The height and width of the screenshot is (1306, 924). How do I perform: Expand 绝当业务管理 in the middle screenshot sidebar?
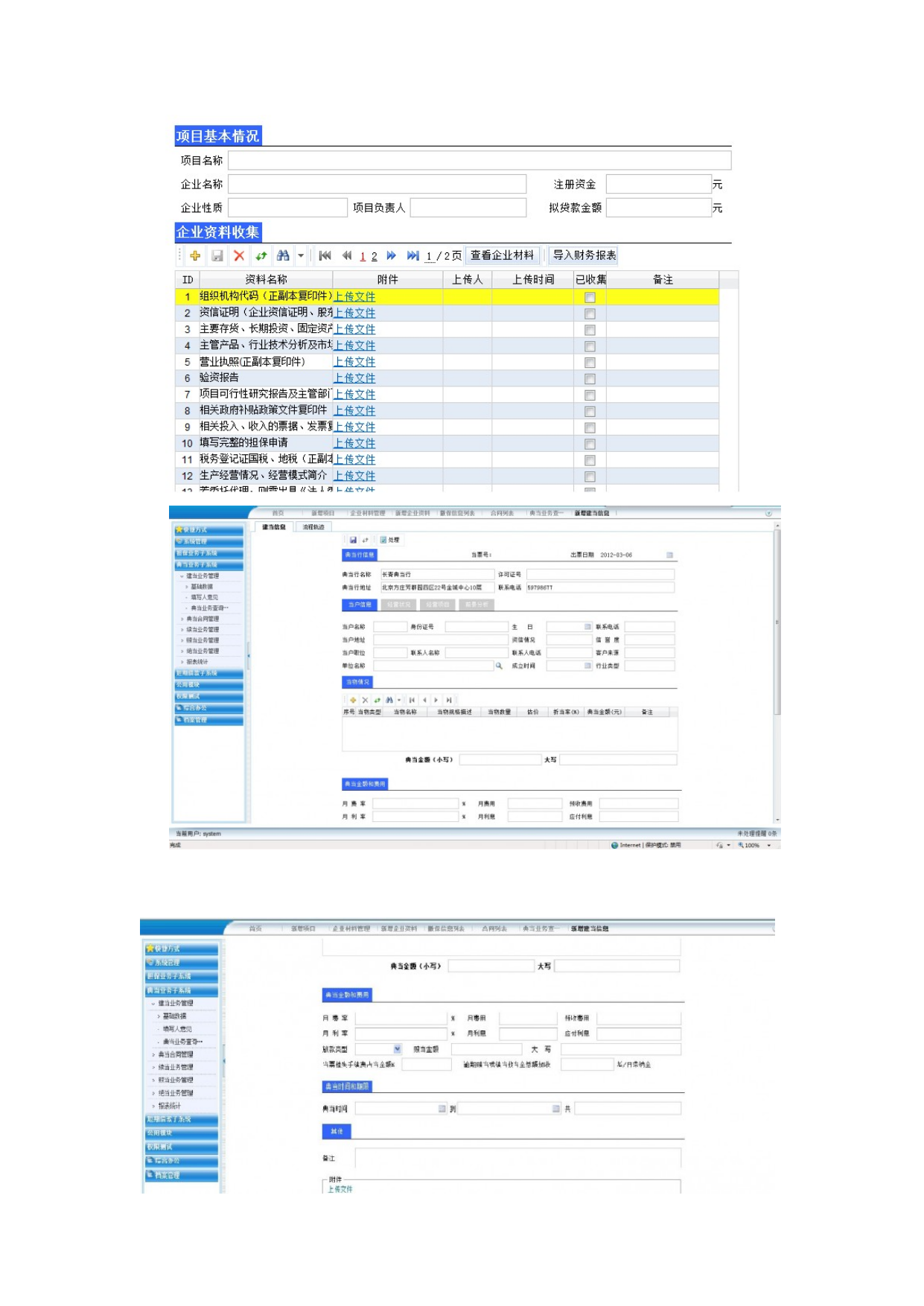pos(182,651)
